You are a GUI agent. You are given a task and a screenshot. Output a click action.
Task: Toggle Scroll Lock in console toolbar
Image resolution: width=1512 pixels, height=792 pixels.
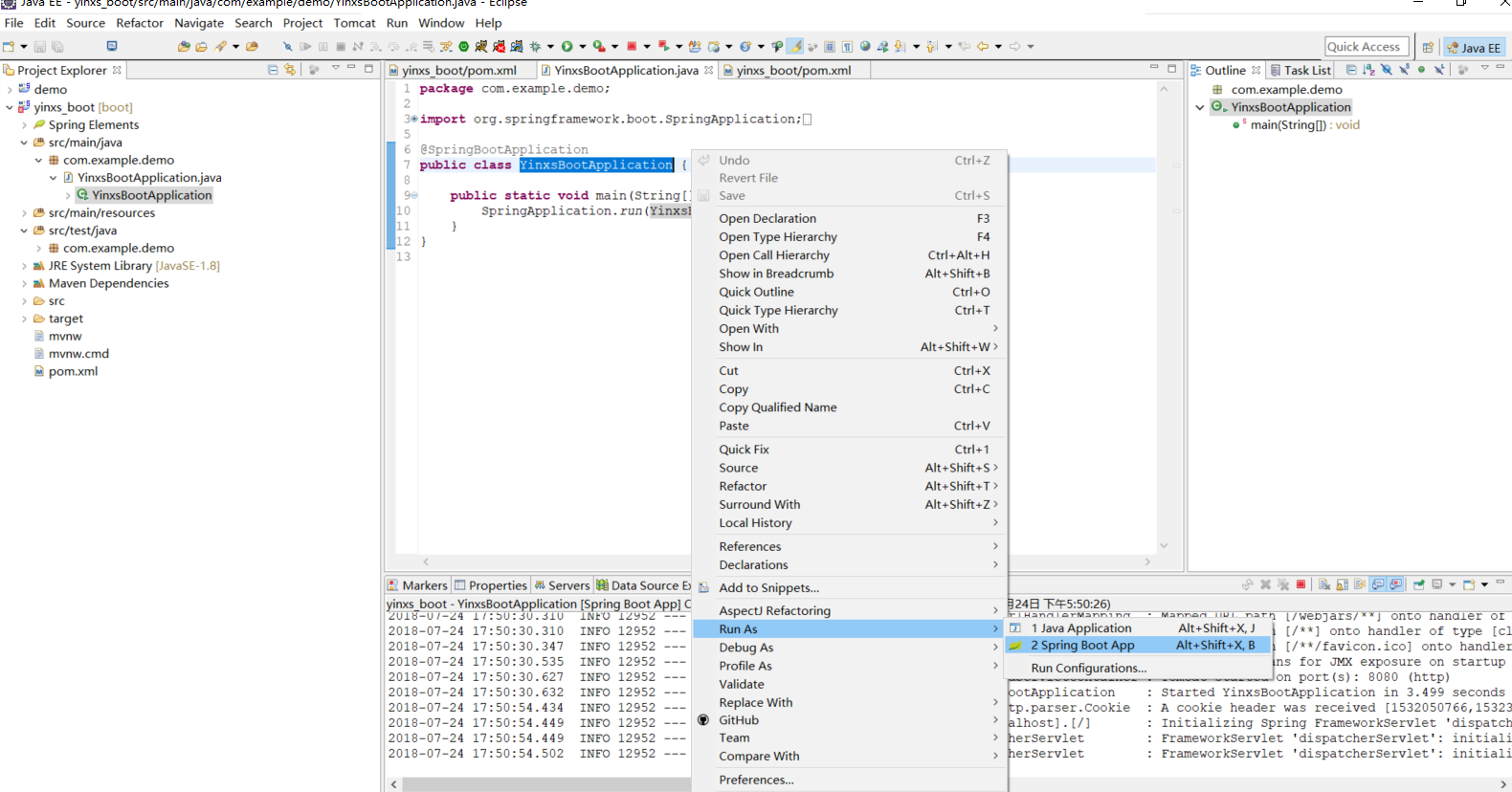point(1342,584)
